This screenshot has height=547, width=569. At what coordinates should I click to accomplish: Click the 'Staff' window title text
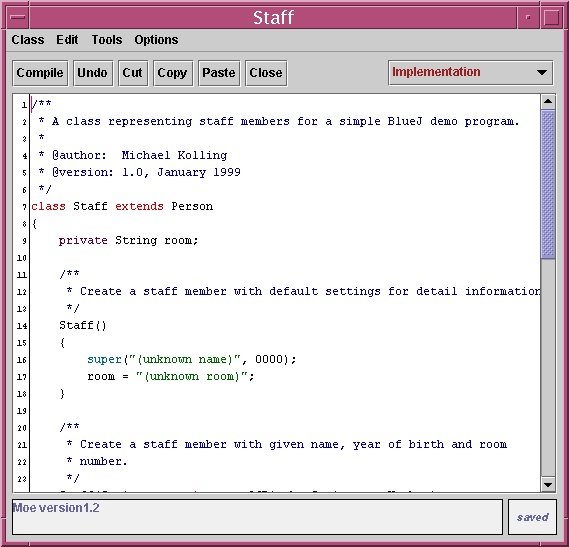[x=273, y=17]
